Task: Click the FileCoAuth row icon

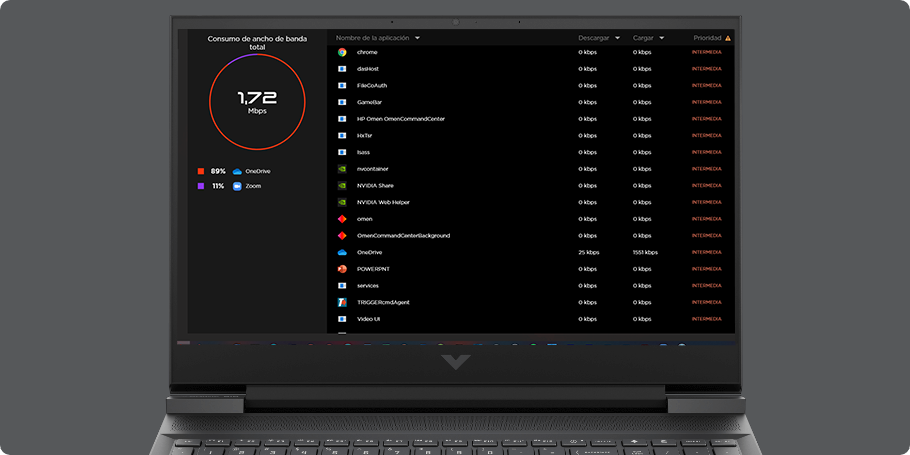Action: pyautogui.click(x=342, y=85)
